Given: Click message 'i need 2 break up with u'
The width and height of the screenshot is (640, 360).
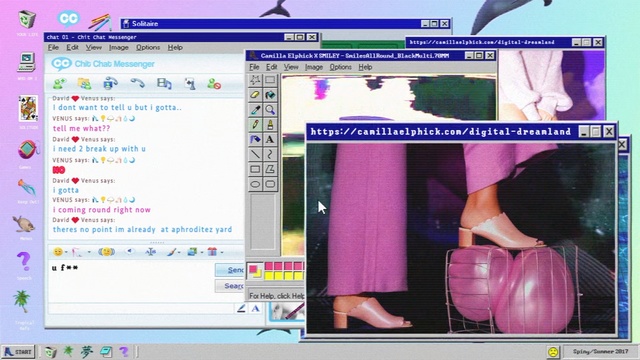Looking at the screenshot, I should pyautogui.click(x=99, y=149).
